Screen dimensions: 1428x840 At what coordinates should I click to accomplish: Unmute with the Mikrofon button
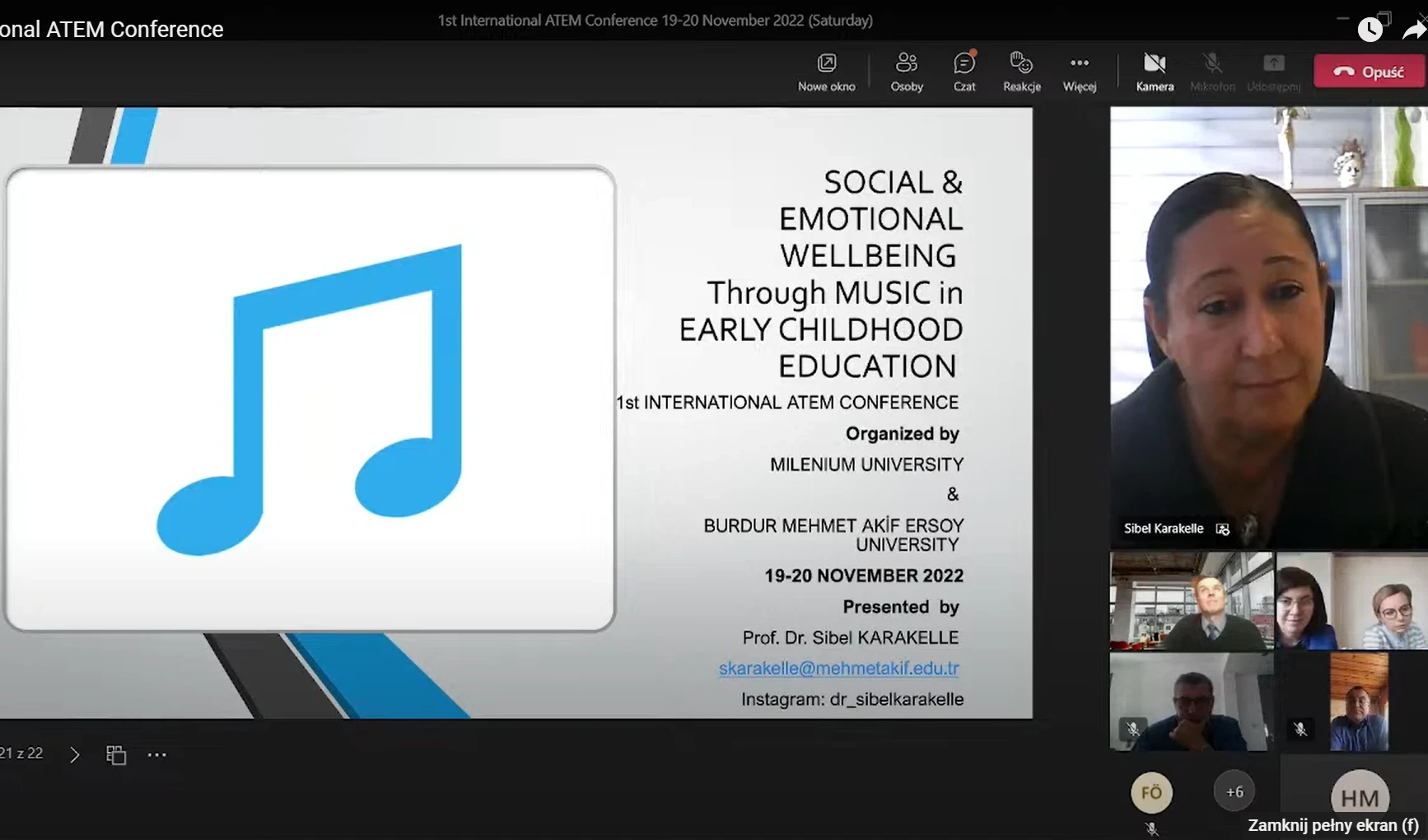tap(1212, 72)
